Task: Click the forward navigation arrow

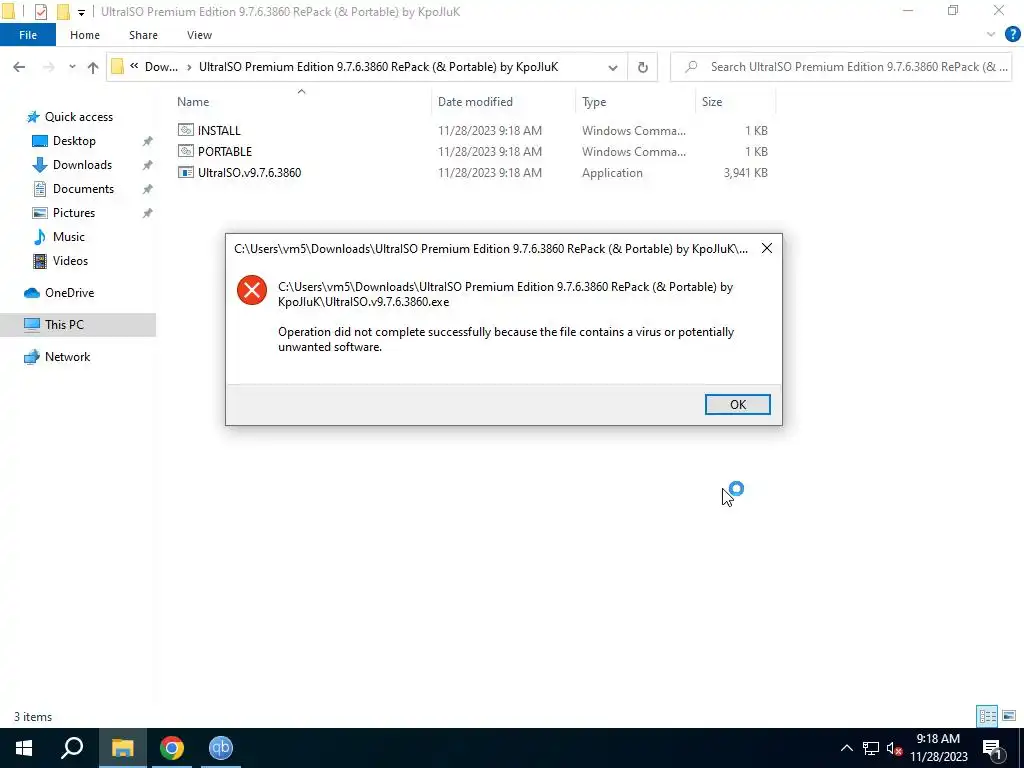Action: coord(48,67)
